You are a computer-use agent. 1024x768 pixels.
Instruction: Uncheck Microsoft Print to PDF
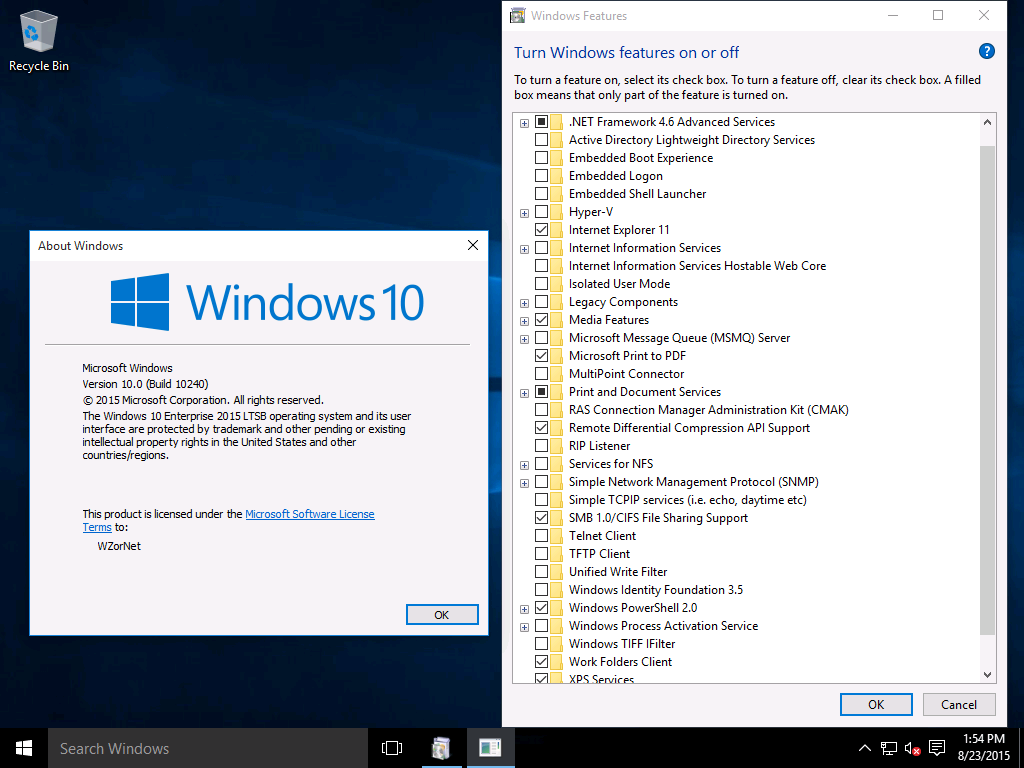click(541, 356)
